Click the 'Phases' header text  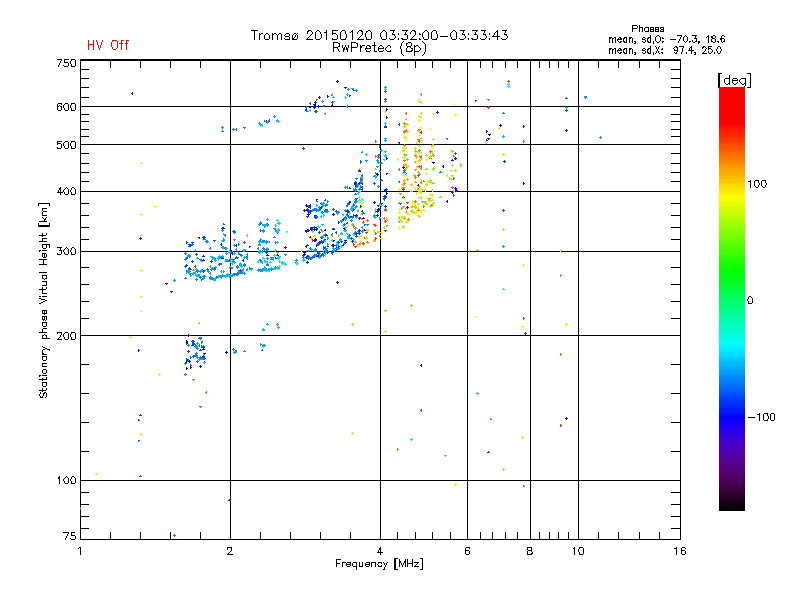point(647,29)
